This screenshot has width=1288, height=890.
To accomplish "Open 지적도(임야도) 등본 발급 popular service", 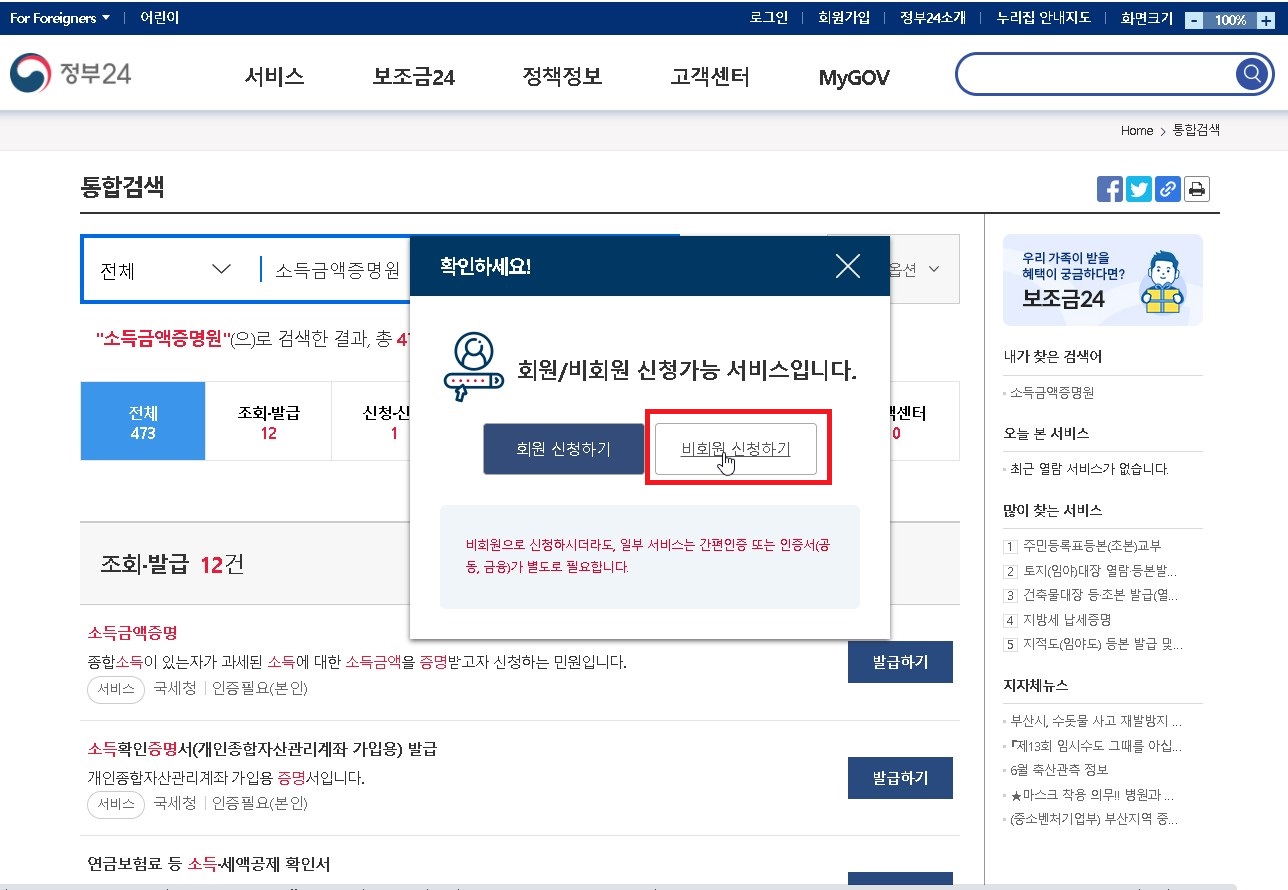I will tap(1102, 645).
